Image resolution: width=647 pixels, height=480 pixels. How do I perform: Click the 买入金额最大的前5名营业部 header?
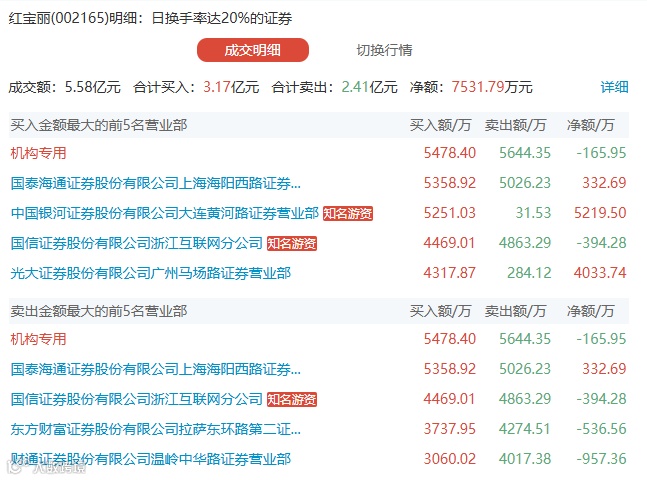click(x=99, y=125)
